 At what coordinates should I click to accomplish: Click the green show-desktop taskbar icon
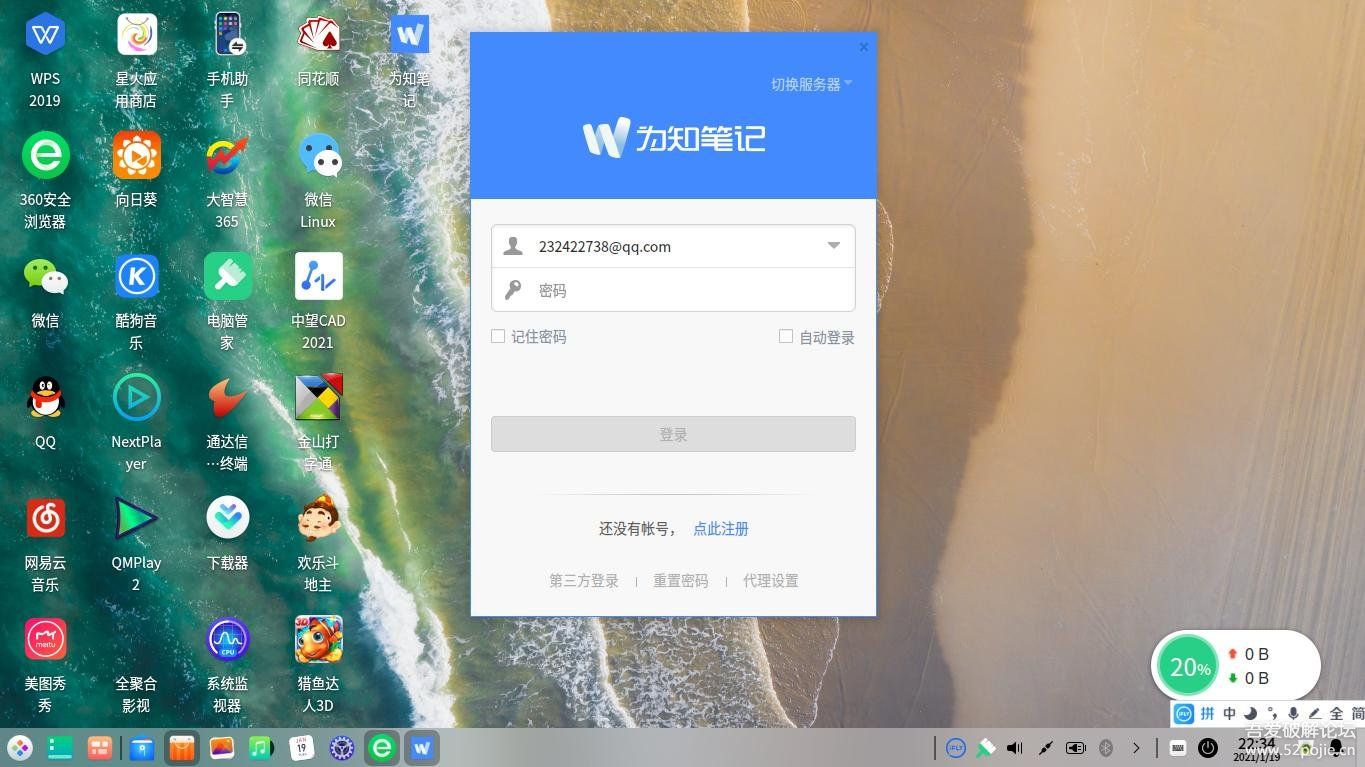tap(60, 747)
